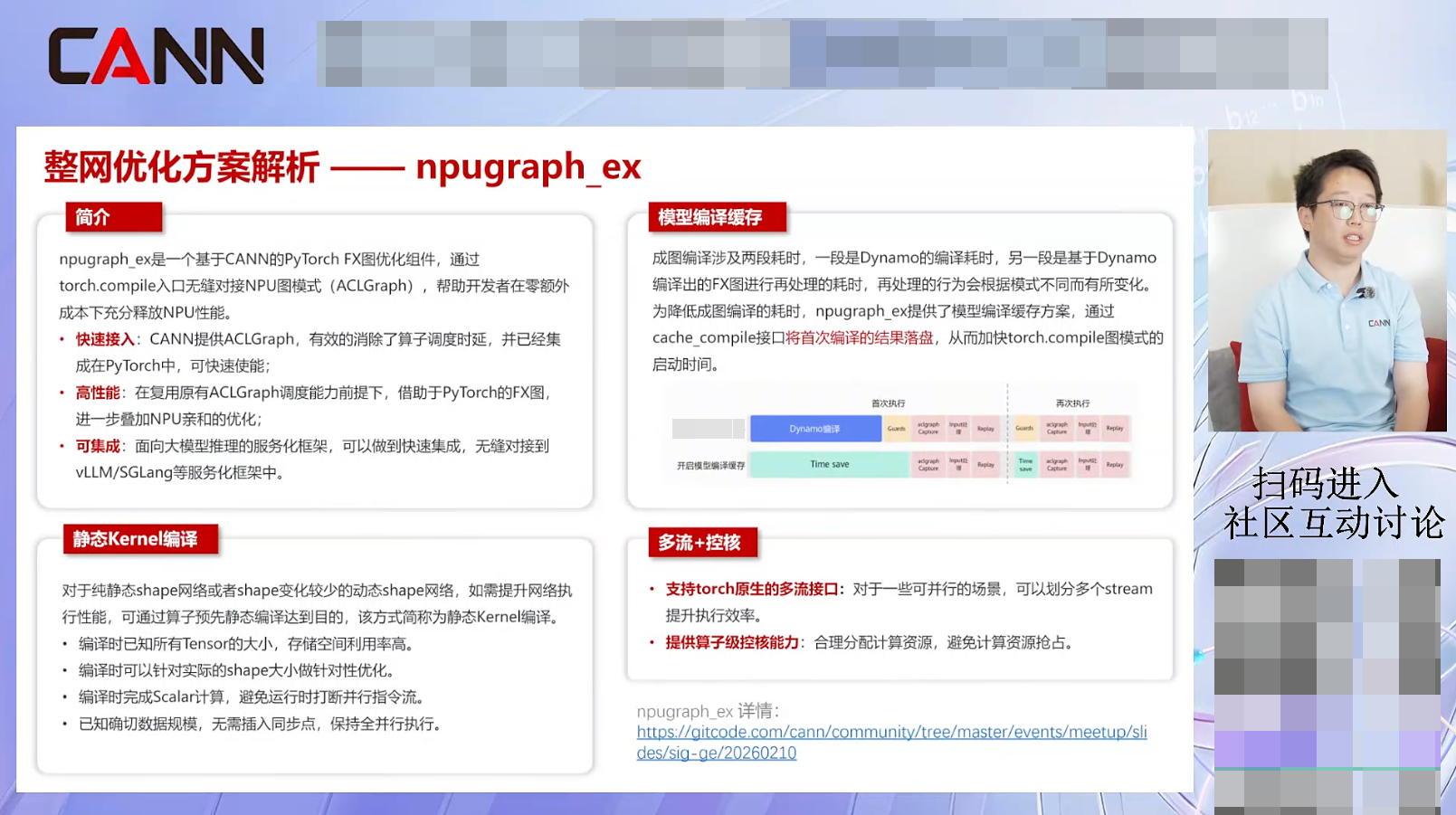Click the red text "提供算子级控核能力"
Image resolution: width=1456 pixels, height=815 pixels.
point(732,642)
